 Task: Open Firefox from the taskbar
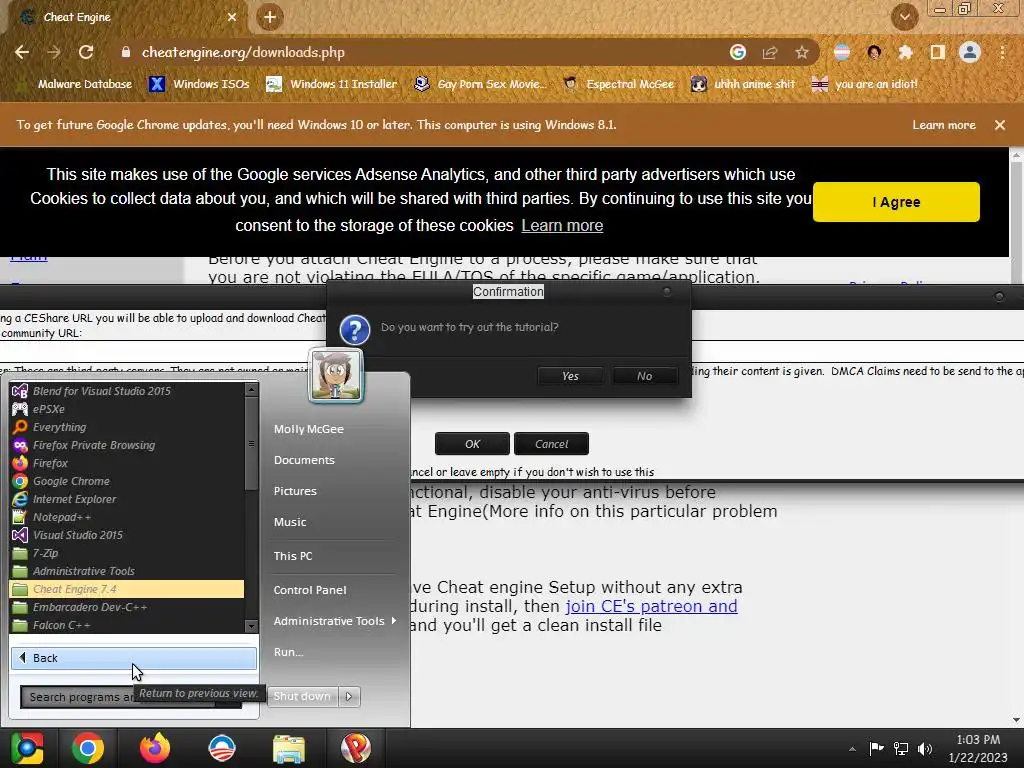coord(155,748)
